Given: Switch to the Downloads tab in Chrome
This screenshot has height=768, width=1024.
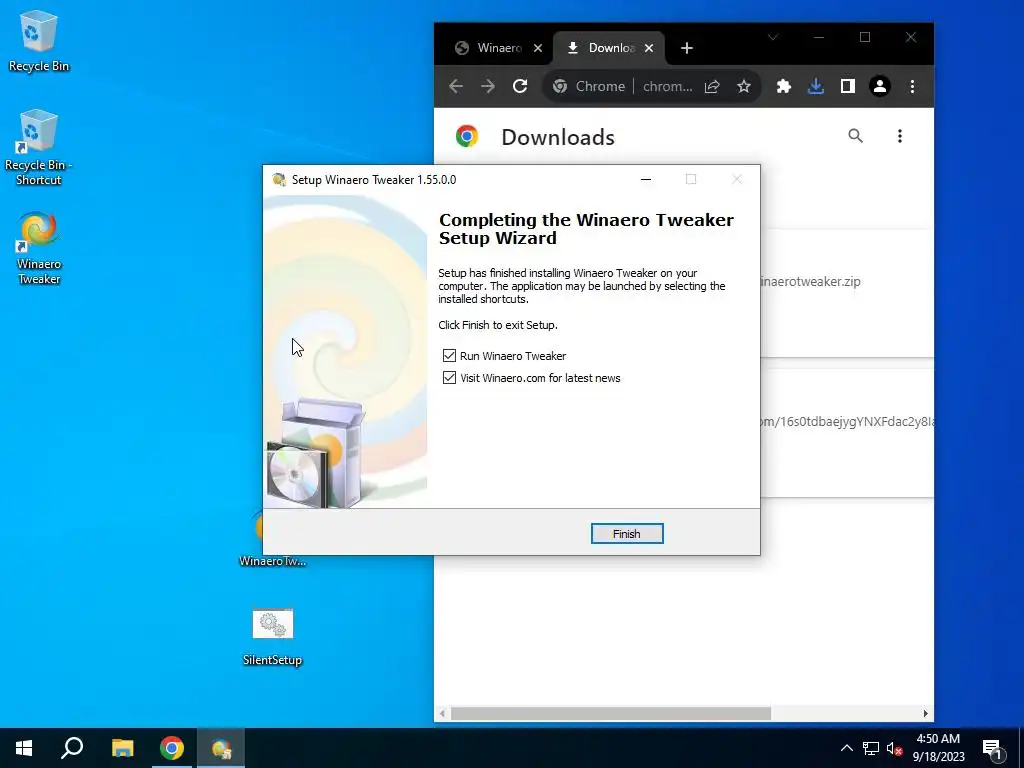Looking at the screenshot, I should coord(611,48).
